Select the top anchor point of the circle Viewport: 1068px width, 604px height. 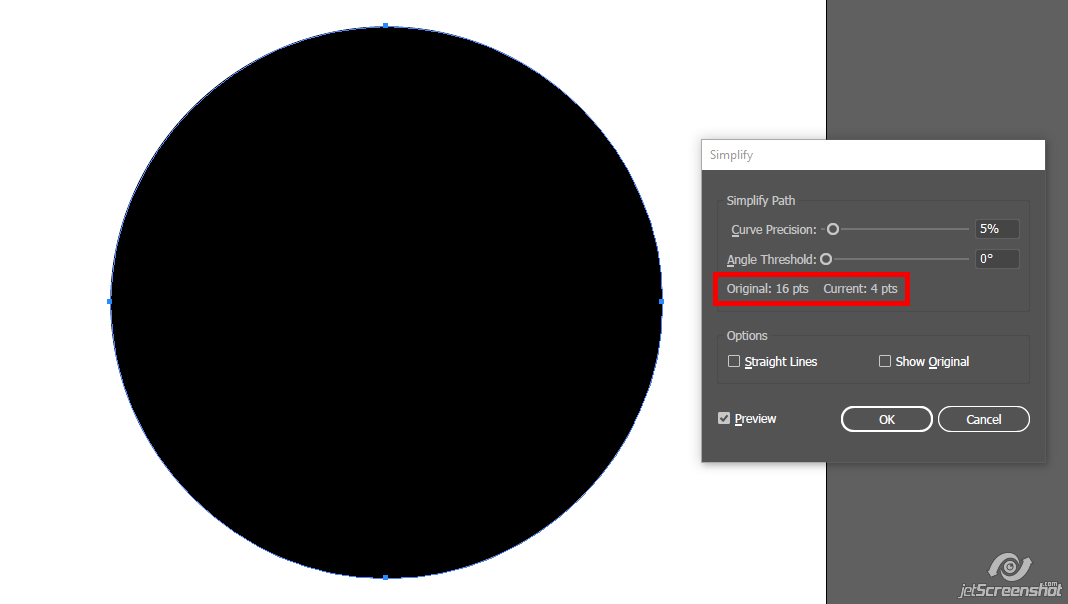(x=386, y=26)
